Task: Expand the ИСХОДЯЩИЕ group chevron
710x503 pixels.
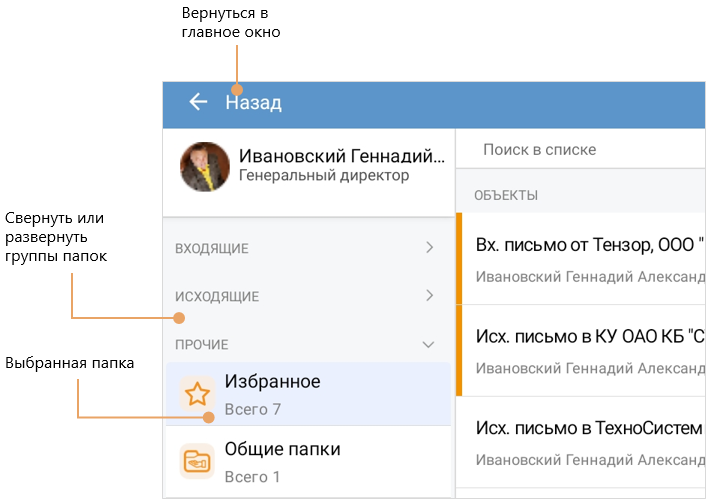Action: tap(429, 296)
